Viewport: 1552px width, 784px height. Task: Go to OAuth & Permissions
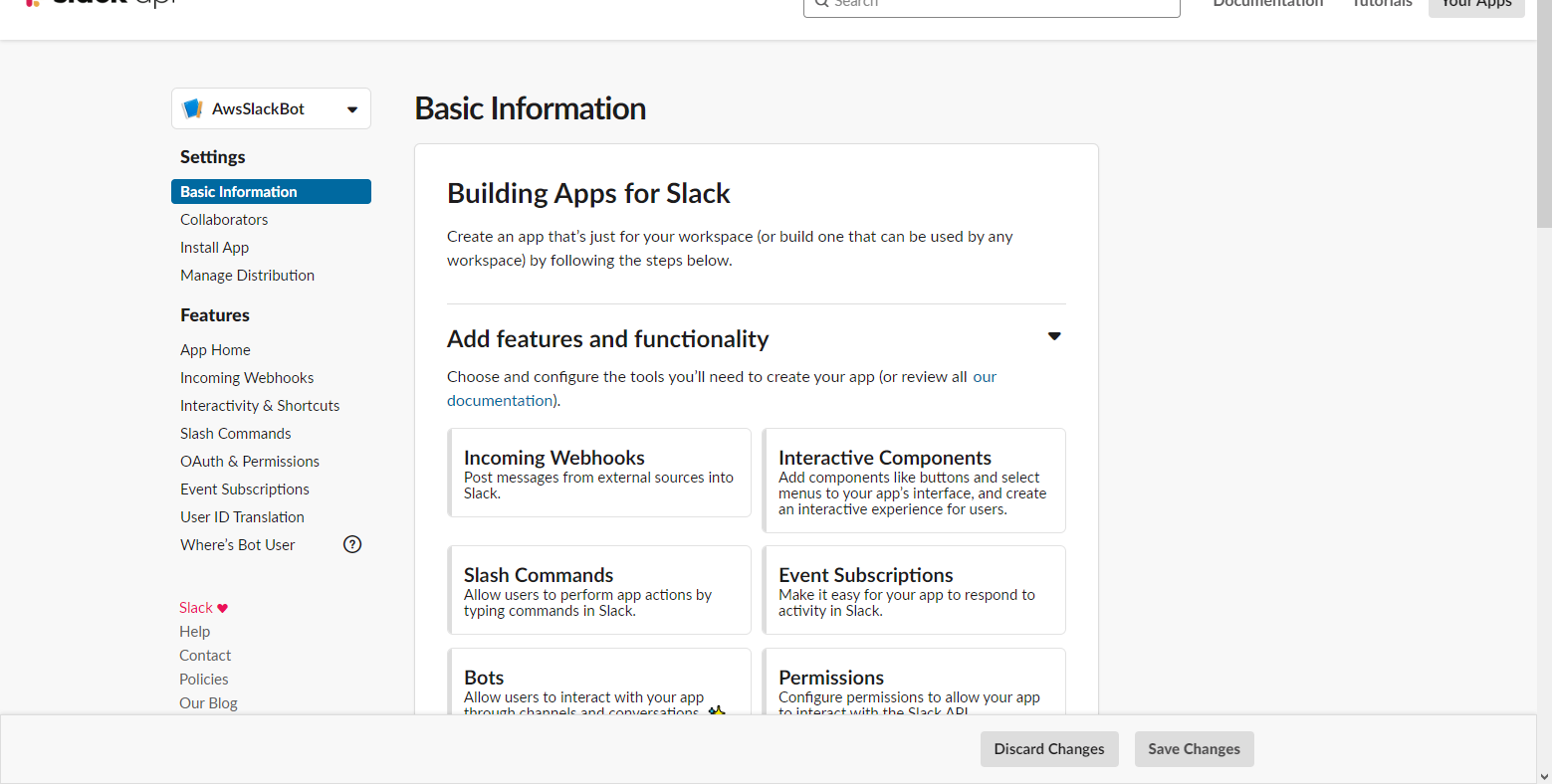250,461
